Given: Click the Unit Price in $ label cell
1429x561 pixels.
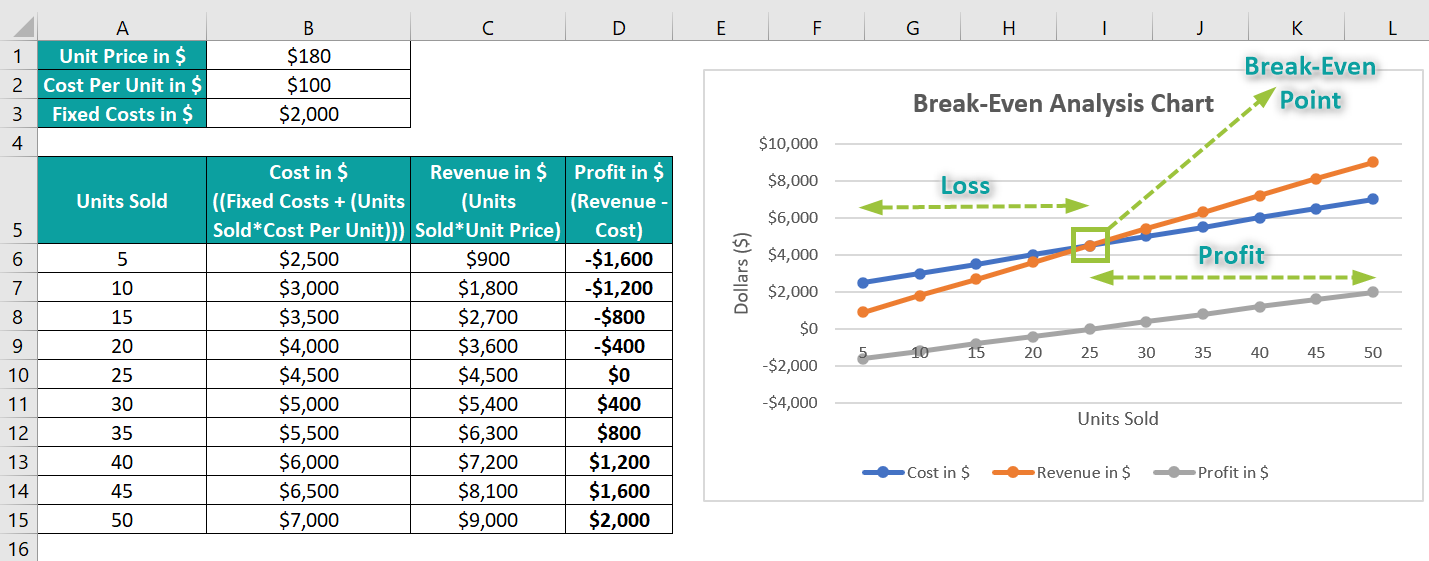Looking at the screenshot, I should coord(122,56).
